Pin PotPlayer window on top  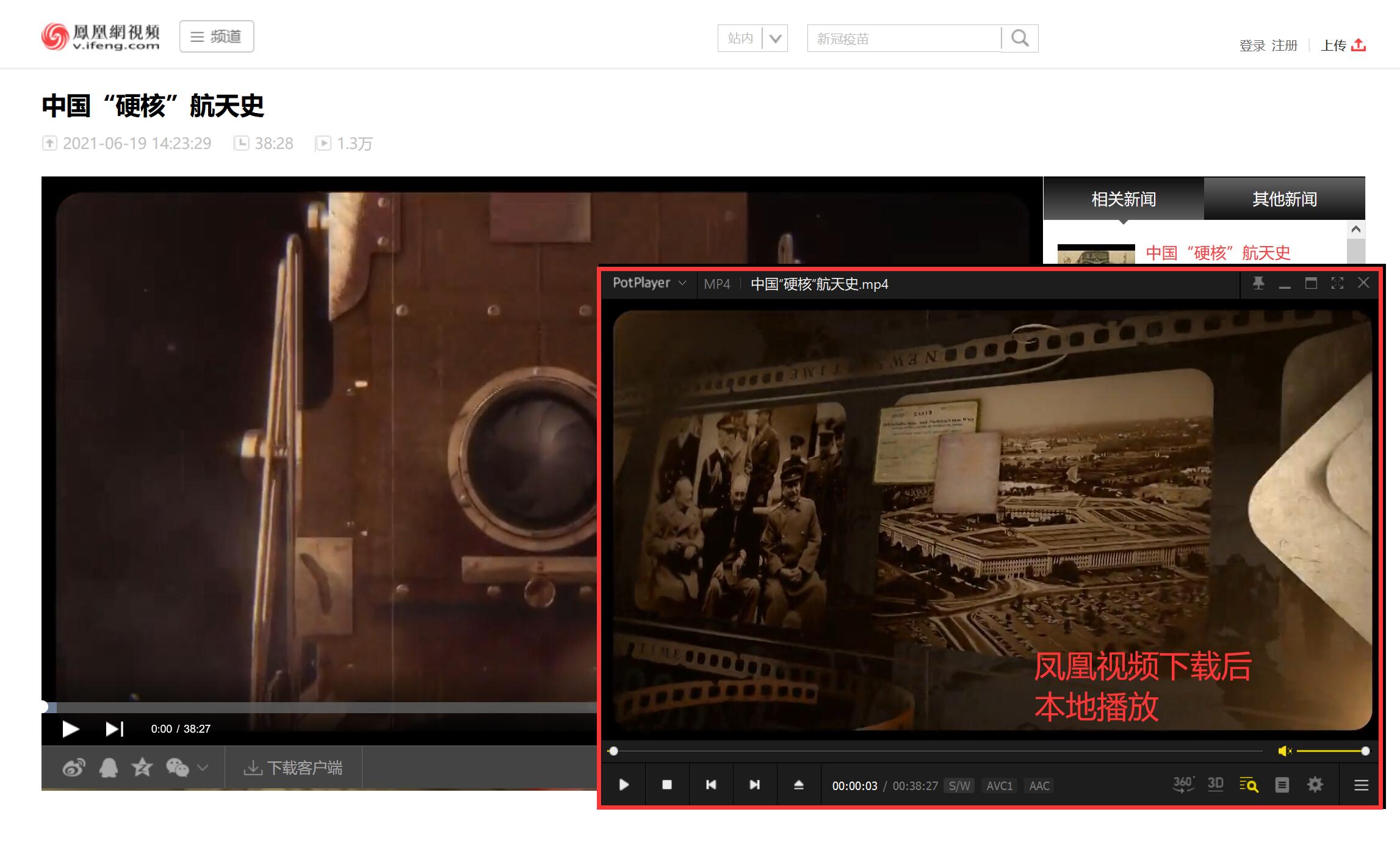(x=1258, y=283)
